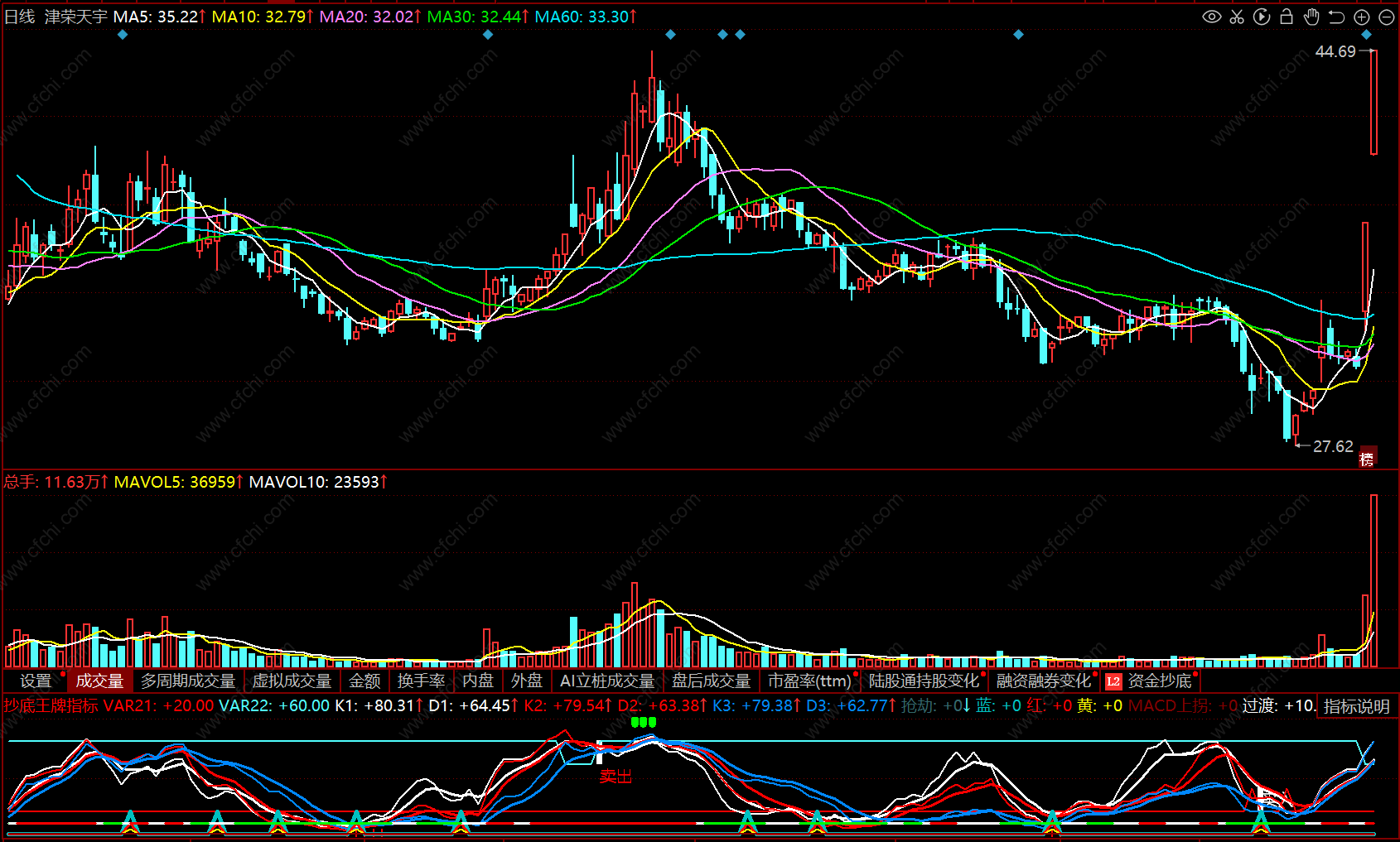Click the 日线 period label
Viewport: 1400px width, 842px height.
click(20, 17)
